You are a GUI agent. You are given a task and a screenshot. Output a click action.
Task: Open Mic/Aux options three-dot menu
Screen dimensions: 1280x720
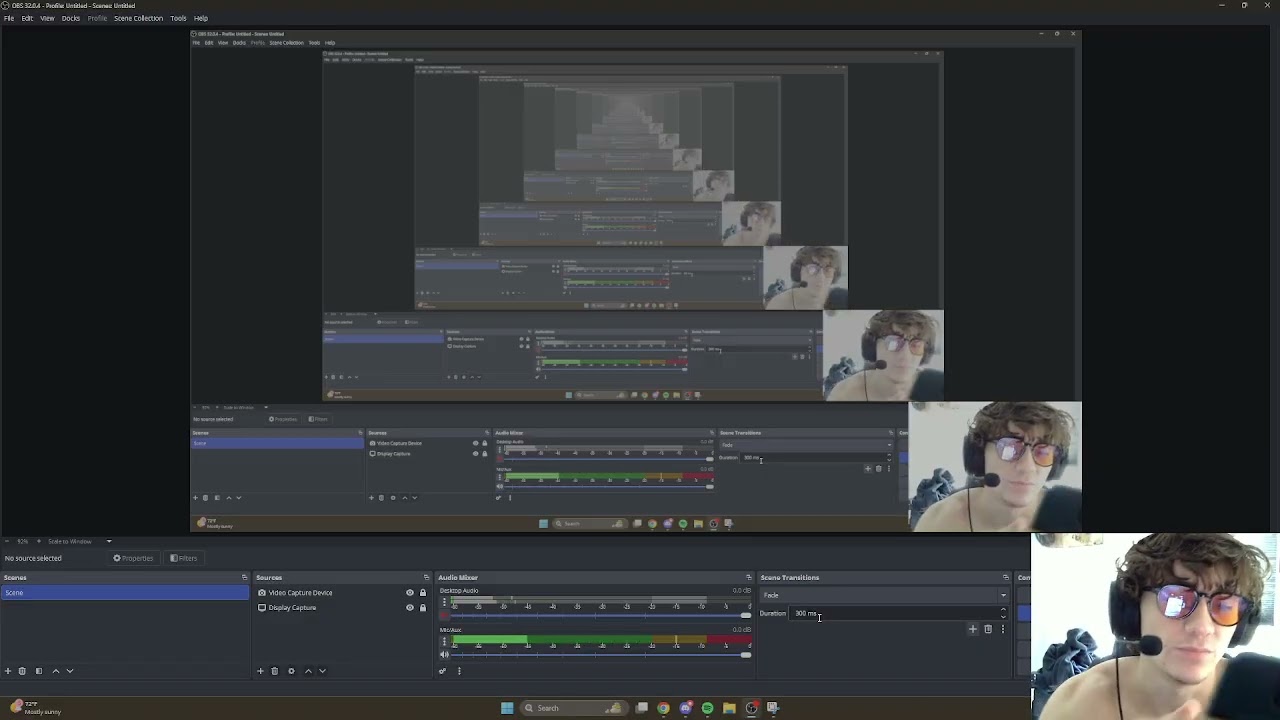(444, 641)
